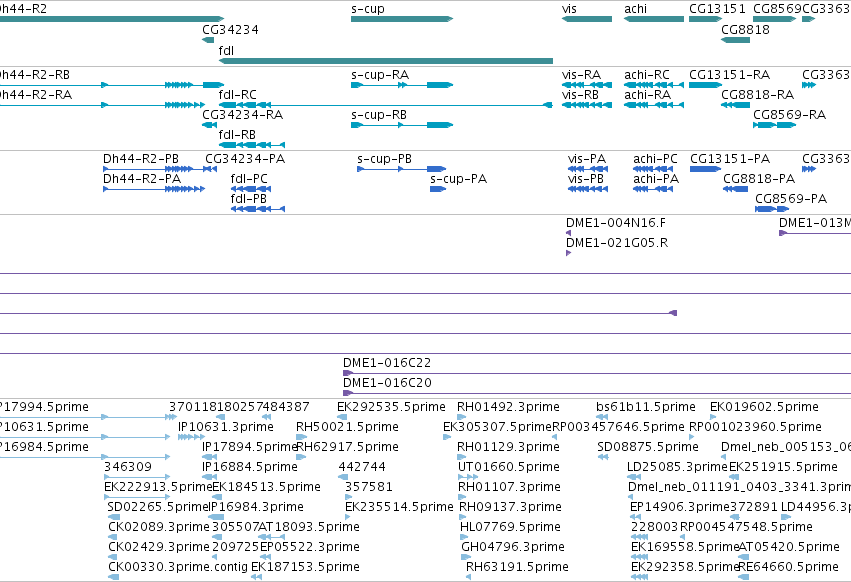Select EST CK02089.3prime
Viewport: 851px width, 582px height.
click(113, 537)
